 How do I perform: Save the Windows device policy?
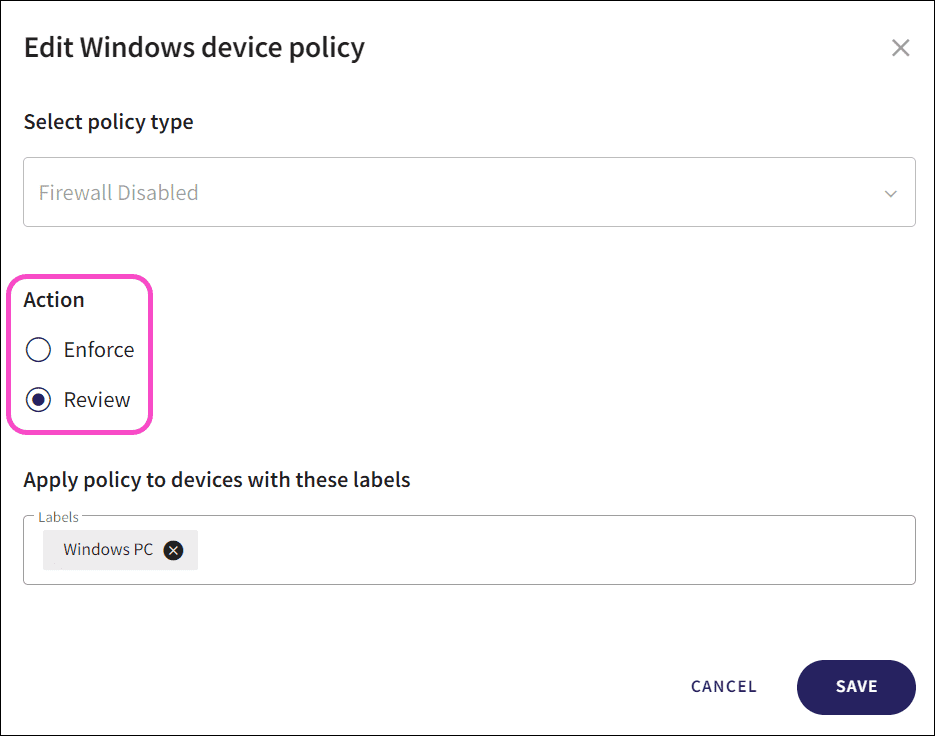[x=856, y=687]
